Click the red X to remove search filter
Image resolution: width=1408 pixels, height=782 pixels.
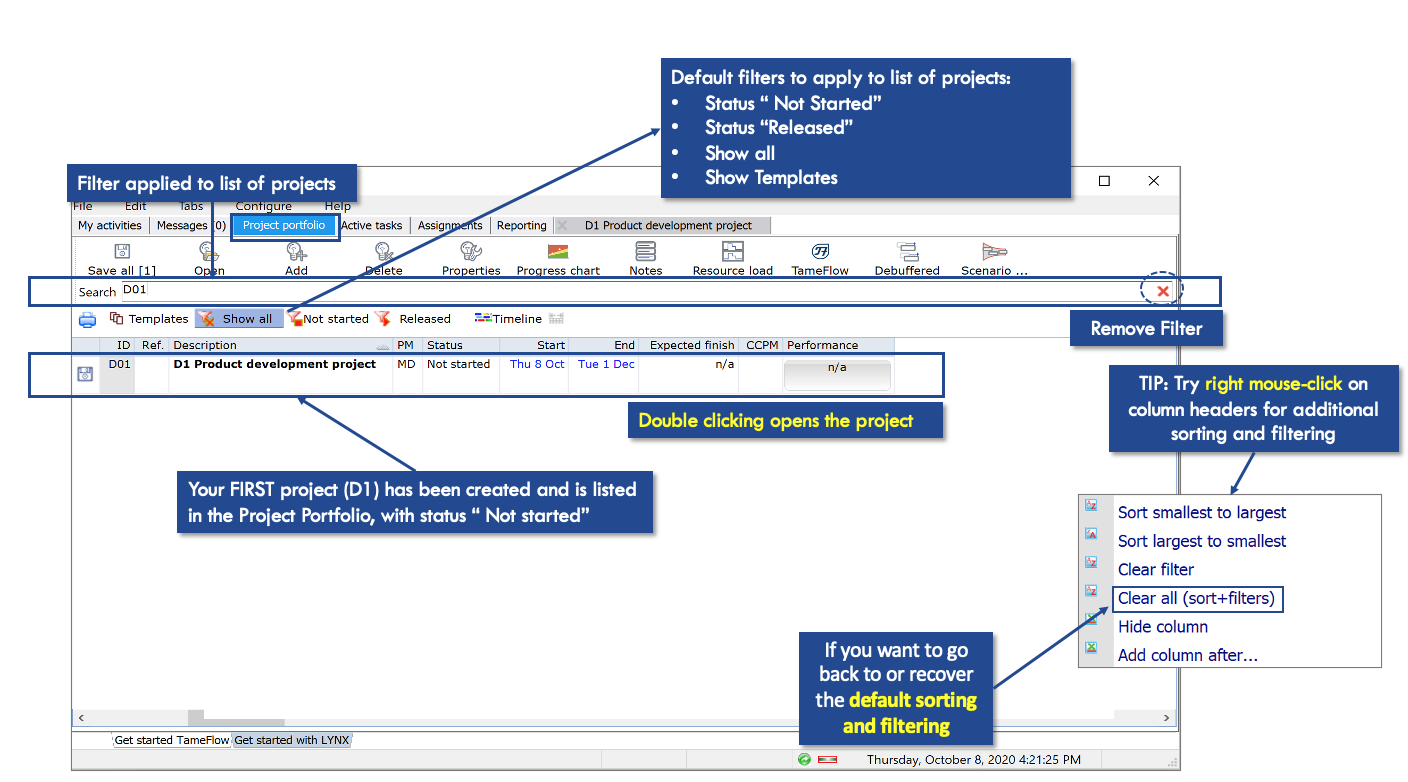point(1163,291)
